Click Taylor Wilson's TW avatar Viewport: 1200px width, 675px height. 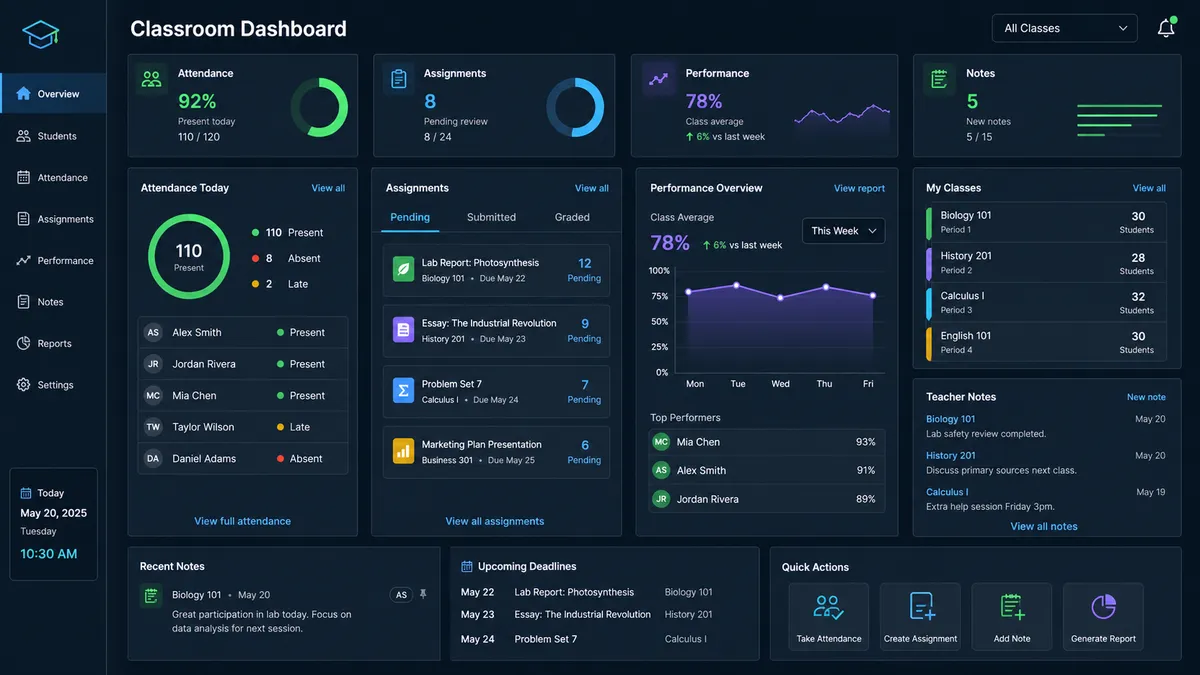coord(153,427)
